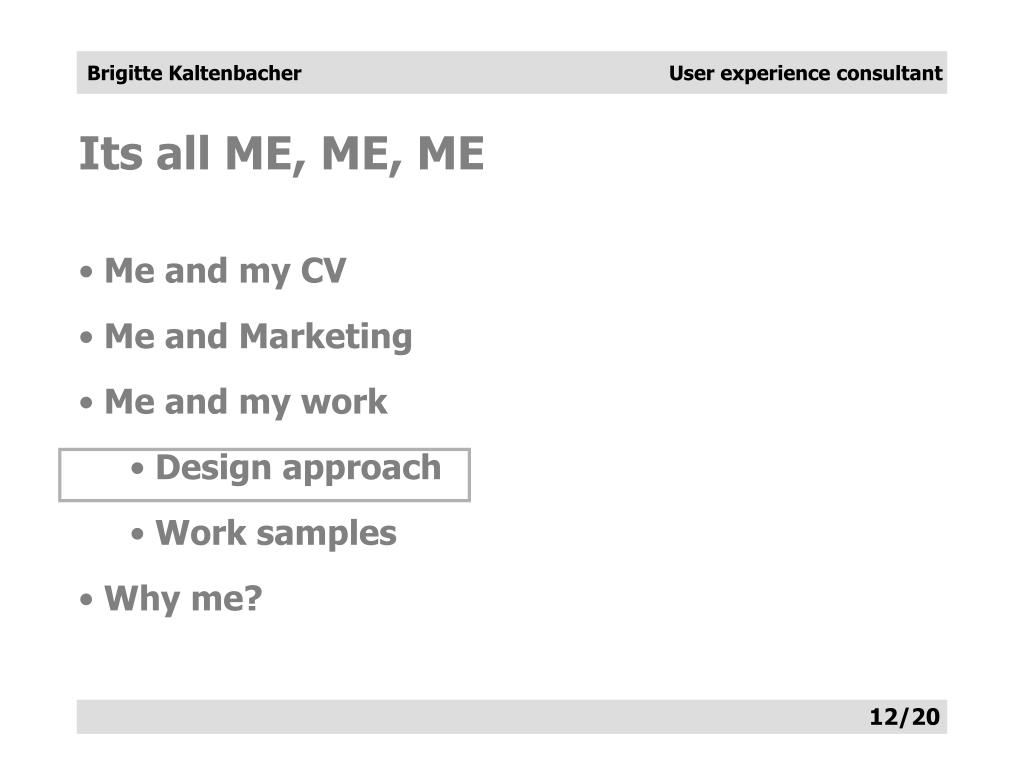This screenshot has width=1024, height=768.
Task: Click the User experience consultant text
Action: coord(805,73)
